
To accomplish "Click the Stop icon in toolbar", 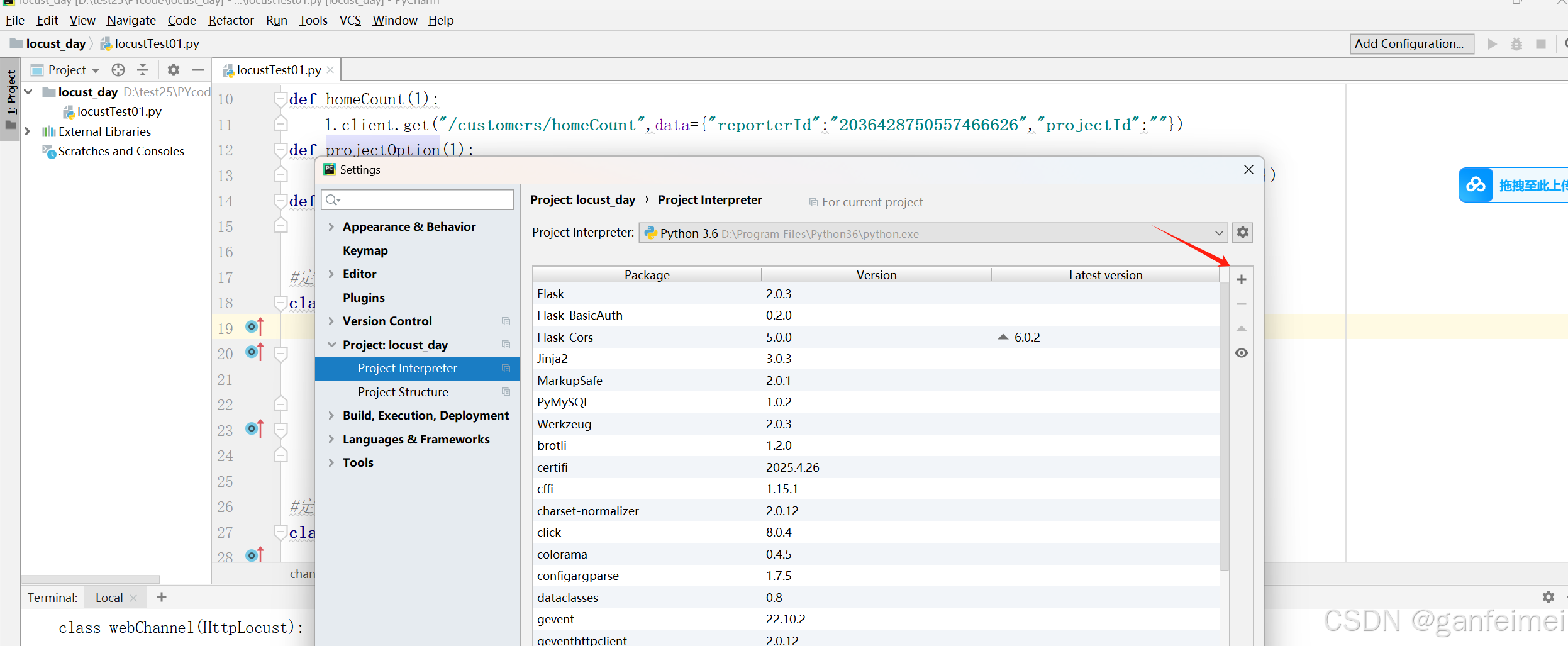I will (x=1540, y=43).
